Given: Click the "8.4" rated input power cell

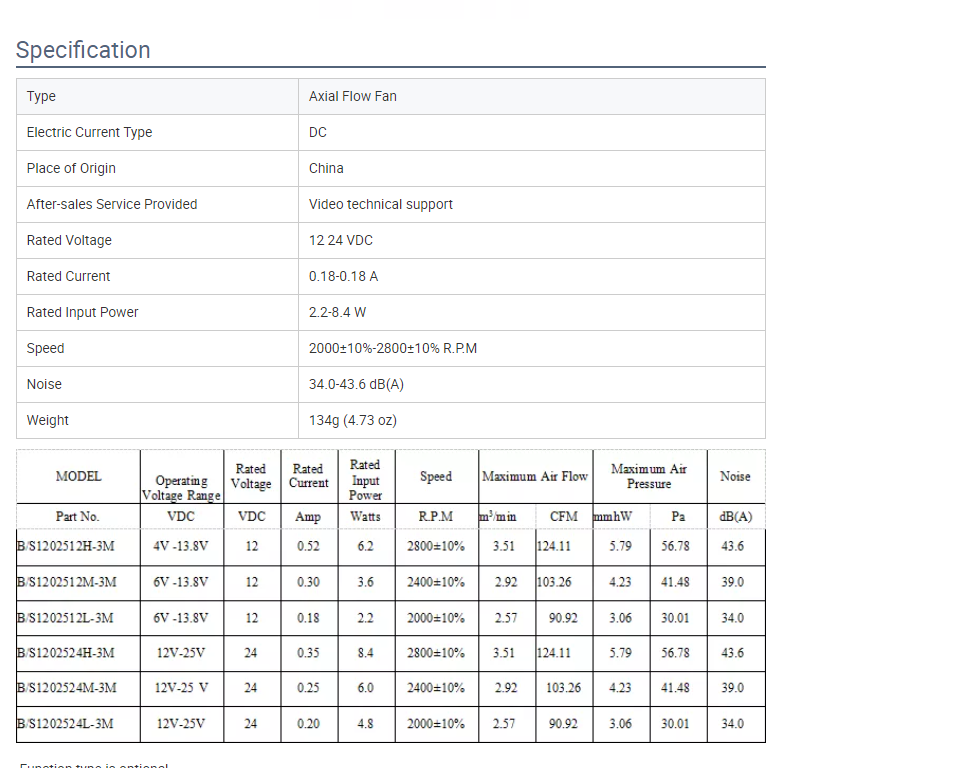Looking at the screenshot, I should (366, 653).
